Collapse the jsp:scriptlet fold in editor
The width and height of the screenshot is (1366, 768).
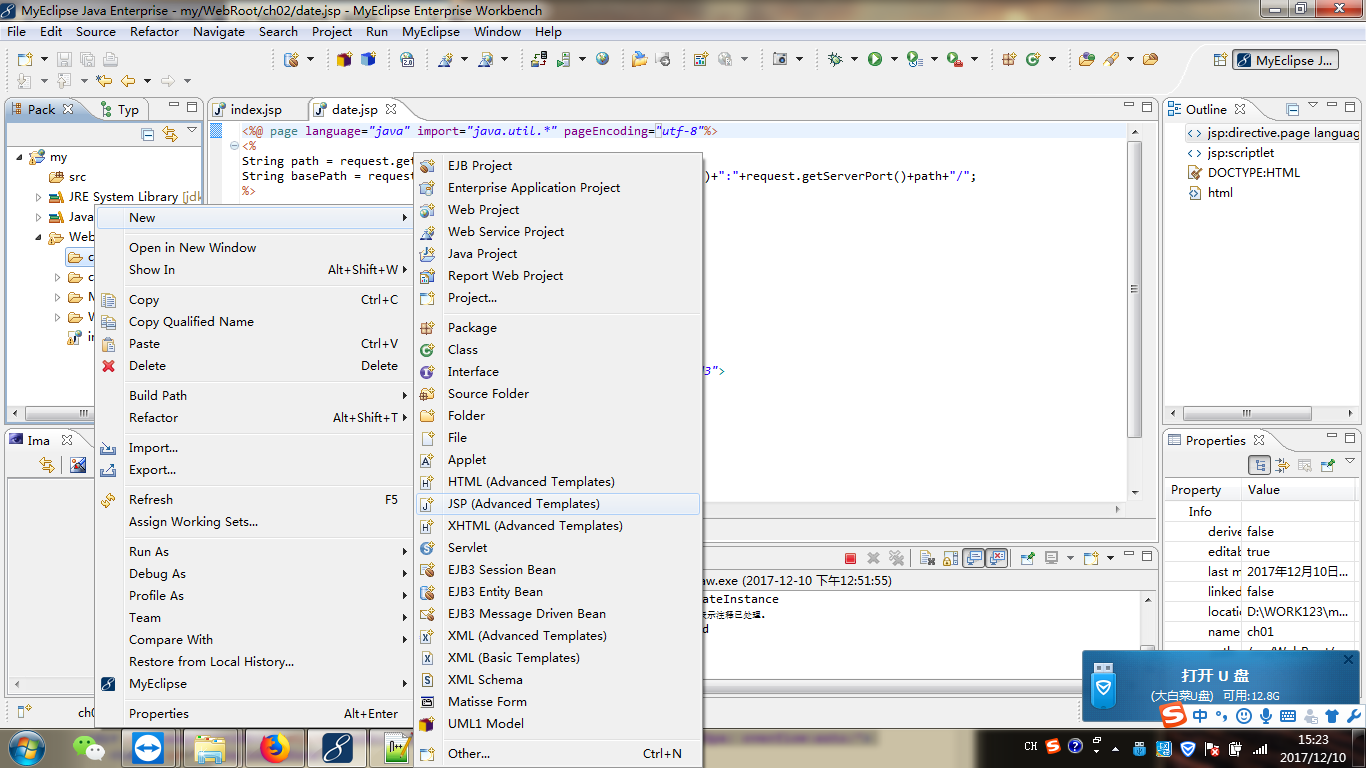[x=234, y=146]
